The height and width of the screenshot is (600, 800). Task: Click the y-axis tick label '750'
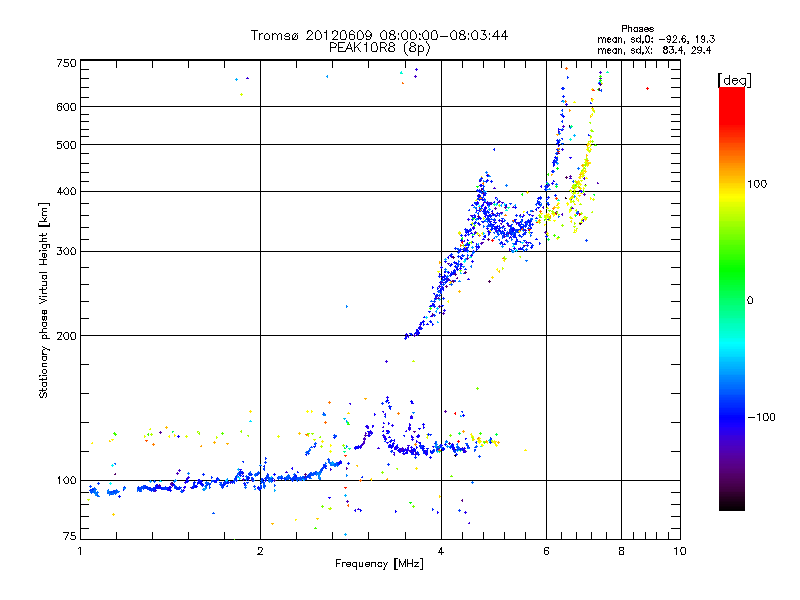[67, 63]
